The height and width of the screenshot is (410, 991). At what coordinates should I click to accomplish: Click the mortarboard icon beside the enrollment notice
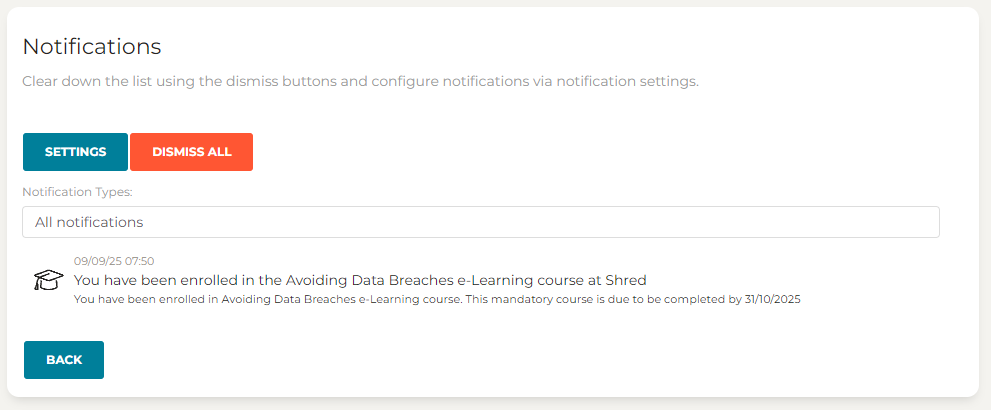[48, 280]
